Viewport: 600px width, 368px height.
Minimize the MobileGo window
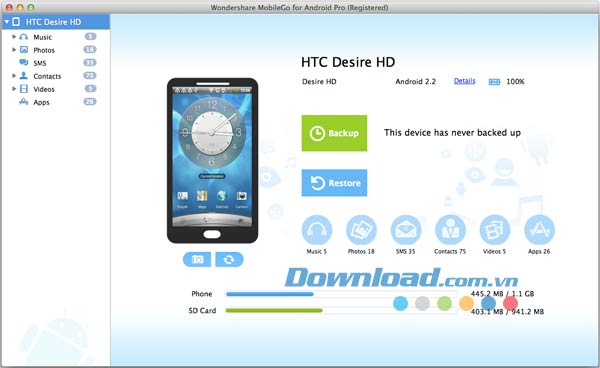(20, 7)
